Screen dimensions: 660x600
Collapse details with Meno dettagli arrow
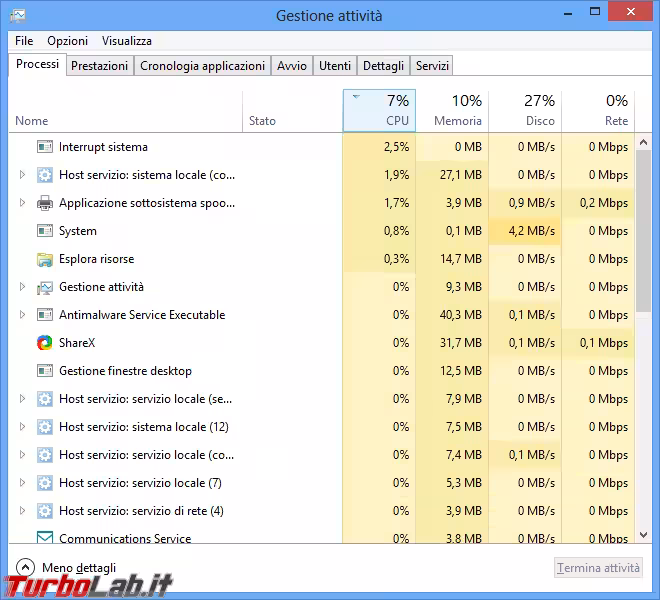[x=26, y=568]
